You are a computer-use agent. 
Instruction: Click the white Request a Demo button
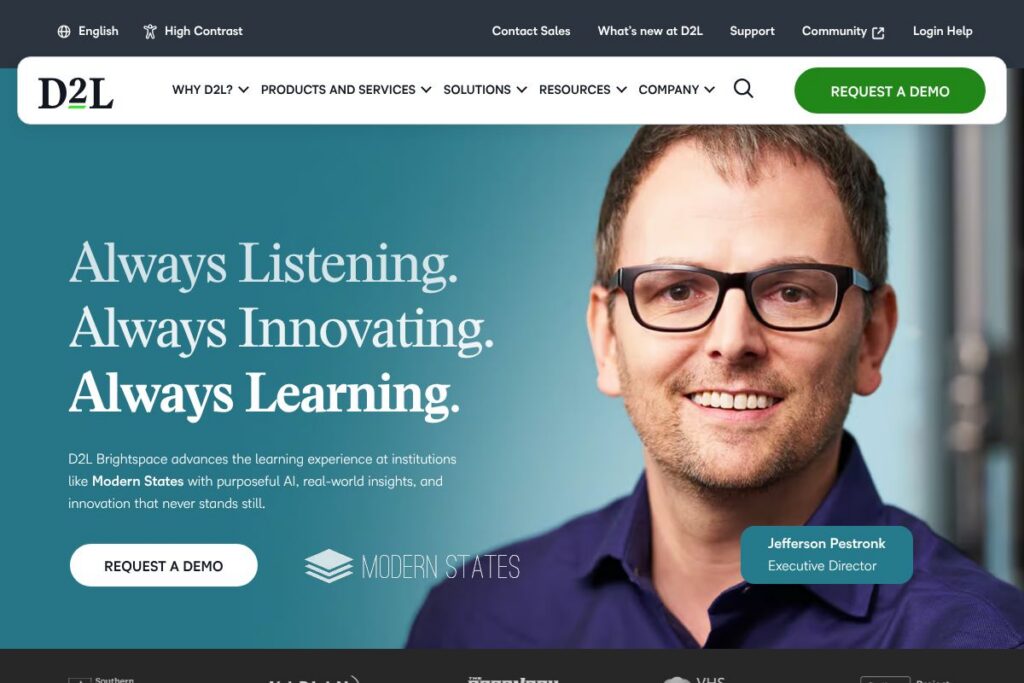tap(164, 565)
